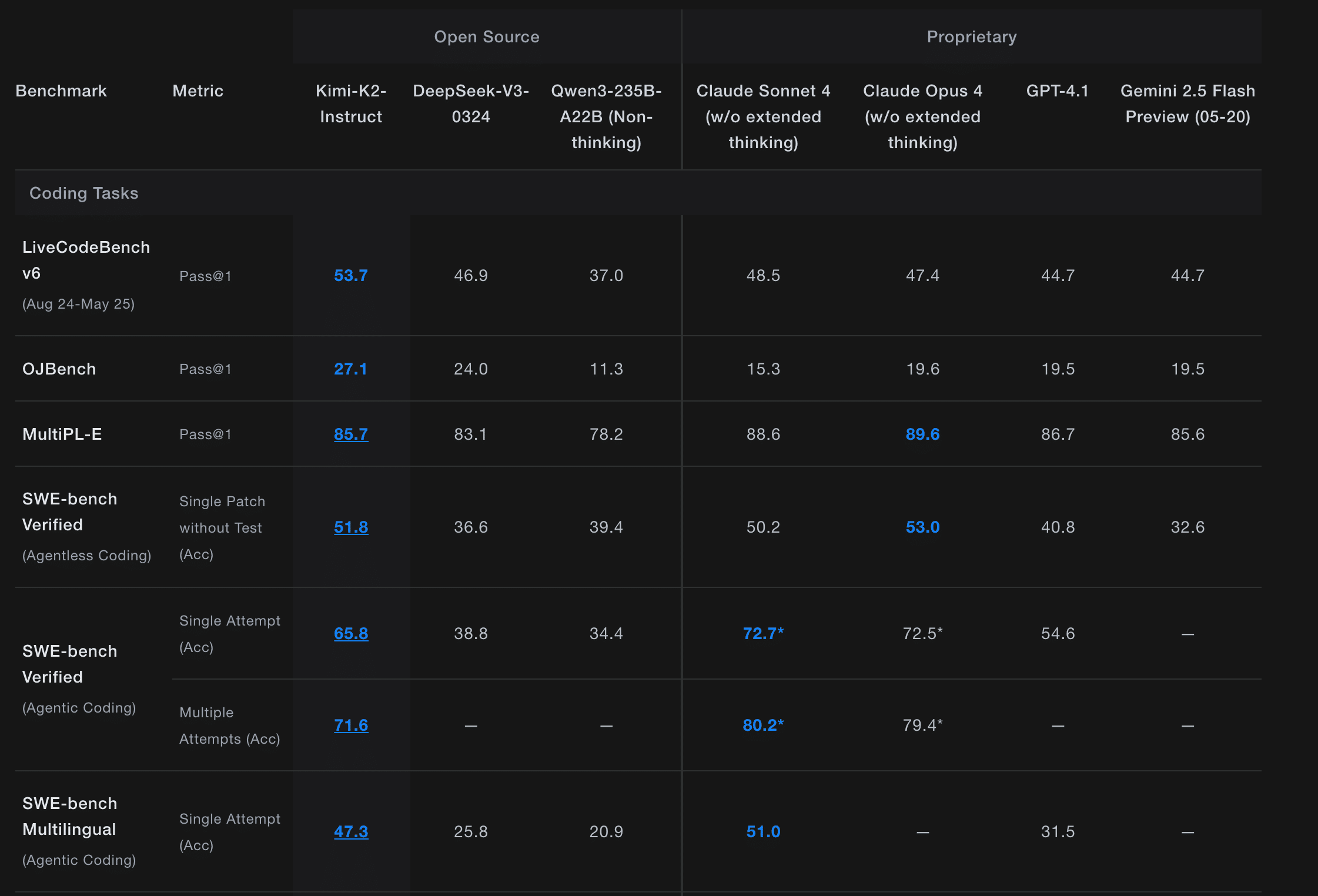The width and height of the screenshot is (1318, 896).
Task: Click the Coding Tasks section row
Action: click(84, 193)
